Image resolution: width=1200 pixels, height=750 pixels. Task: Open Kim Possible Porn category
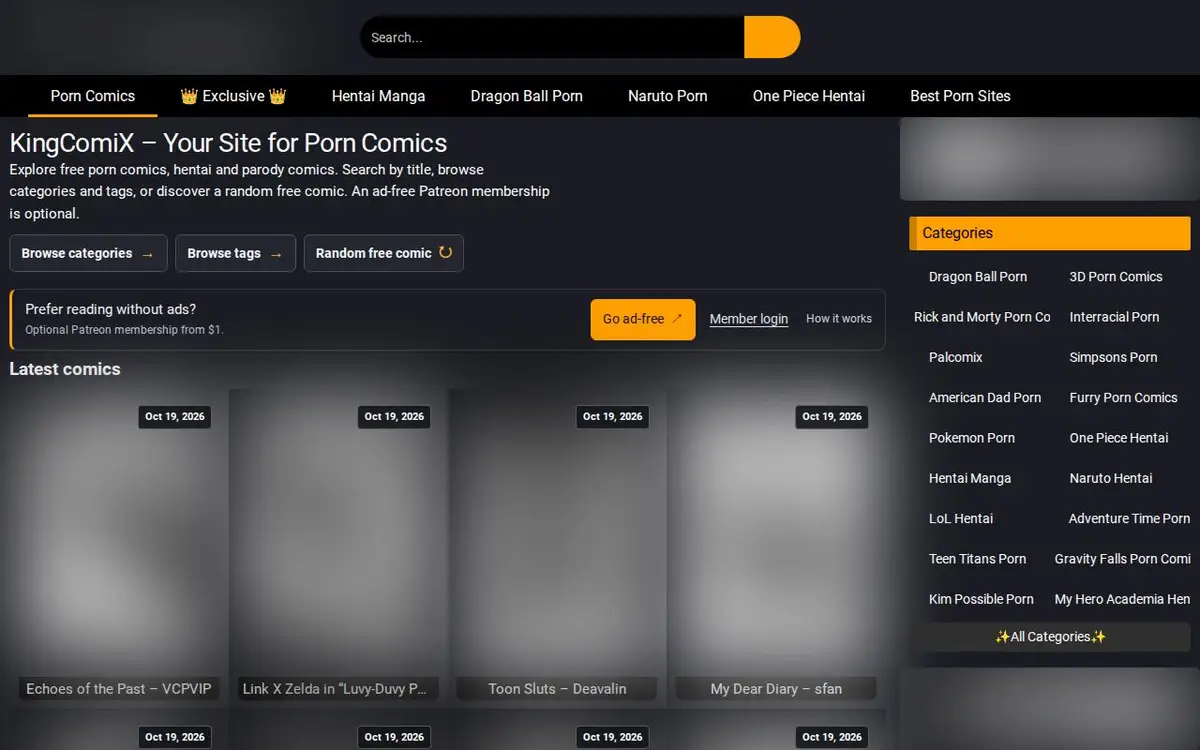click(981, 599)
